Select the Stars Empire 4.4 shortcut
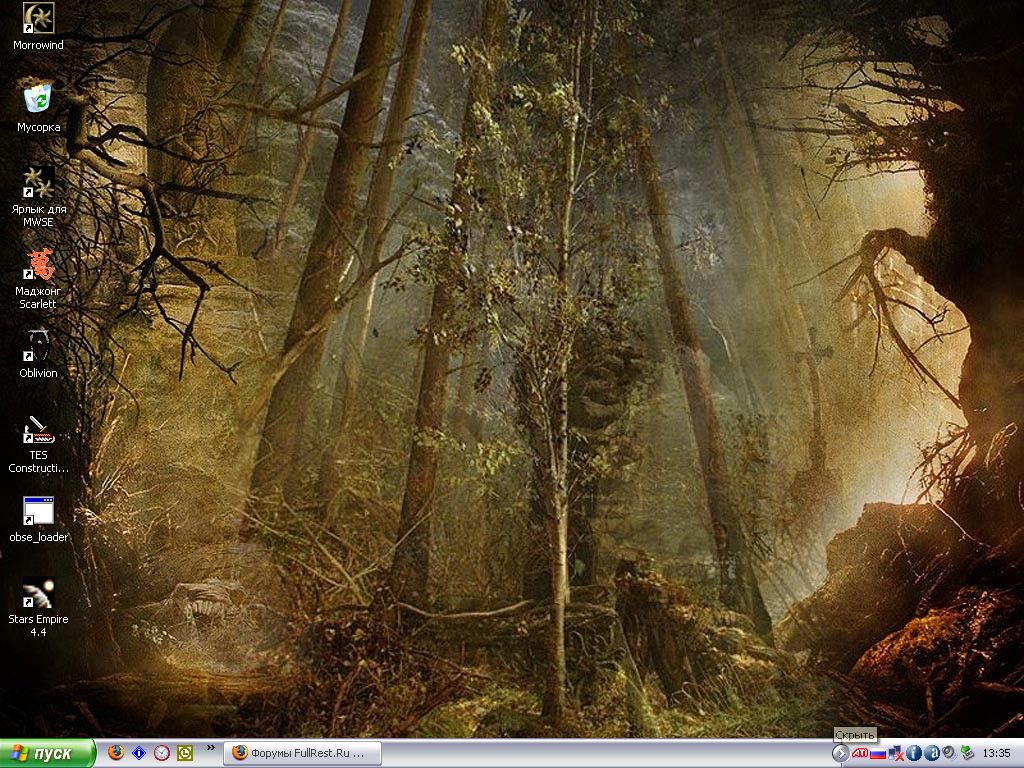Image resolution: width=1024 pixels, height=768 pixels. 38,594
